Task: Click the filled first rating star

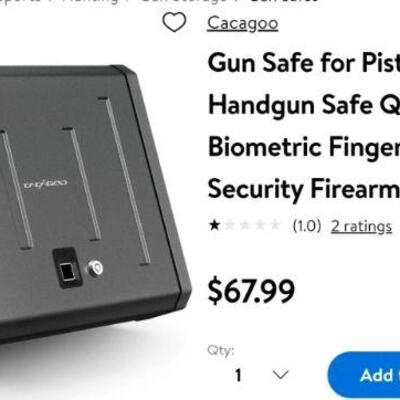Action: click(215, 226)
